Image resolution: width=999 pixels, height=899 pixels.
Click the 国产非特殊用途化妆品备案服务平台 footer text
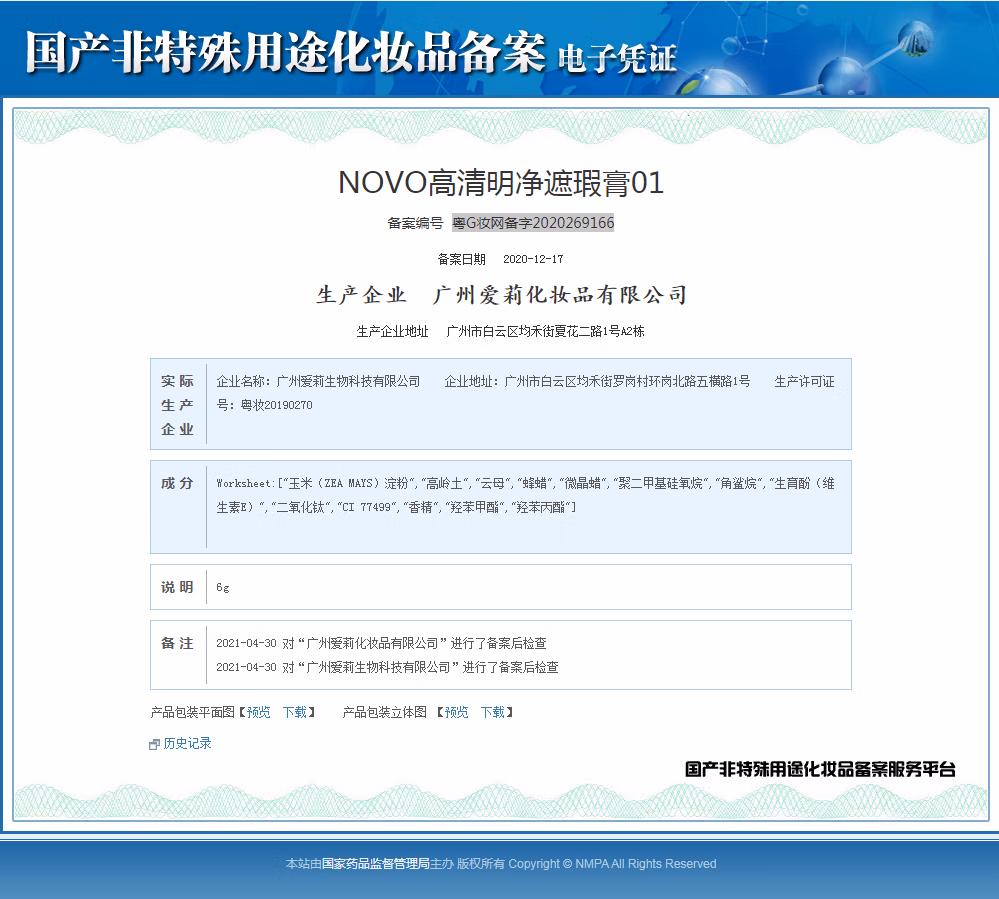point(820,770)
